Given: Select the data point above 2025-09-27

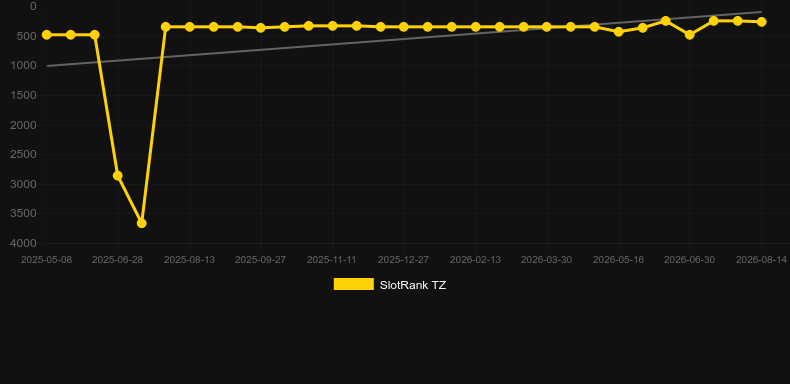Looking at the screenshot, I should [260, 28].
